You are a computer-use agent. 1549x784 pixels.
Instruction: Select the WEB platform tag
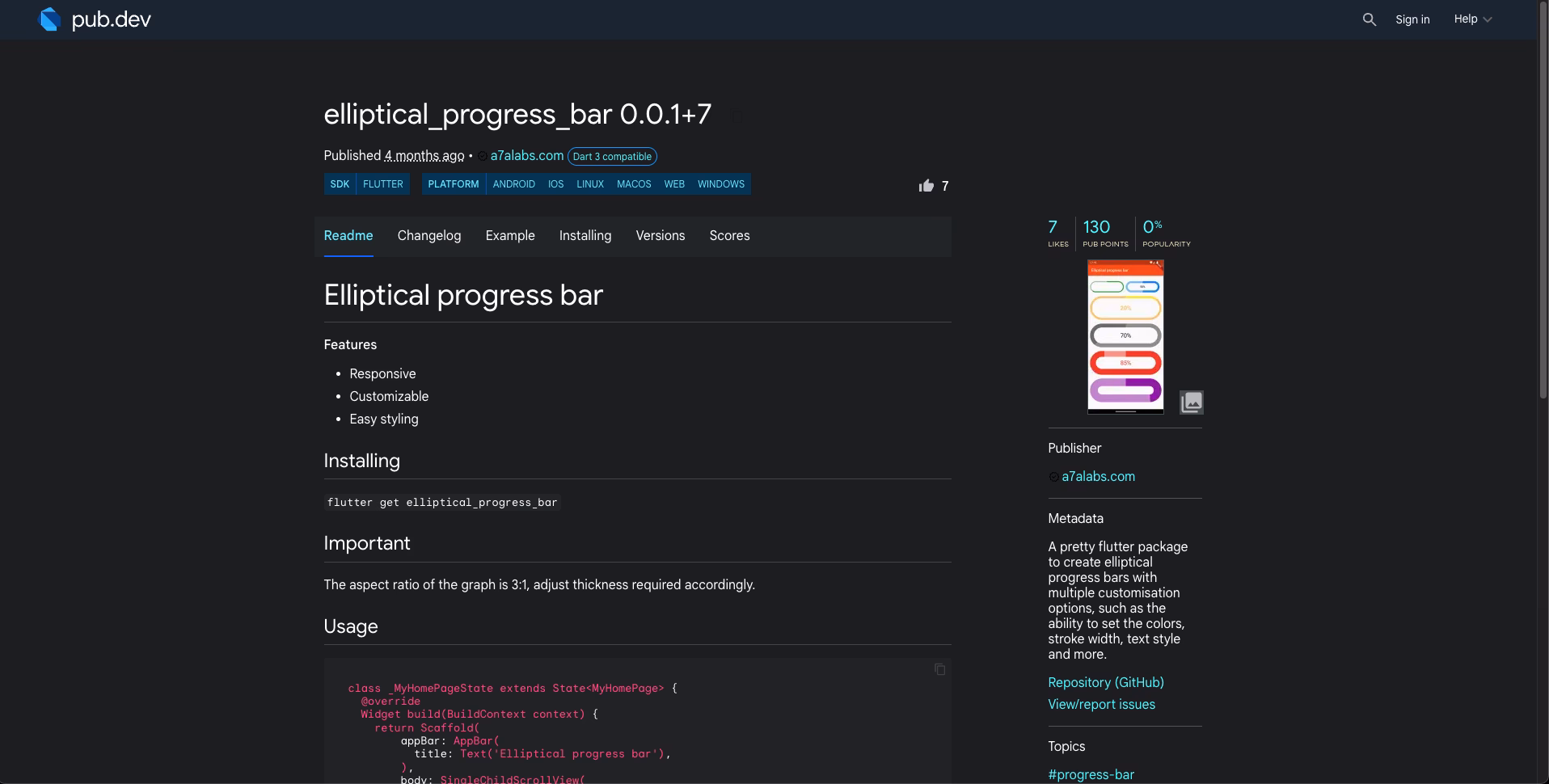pos(674,184)
